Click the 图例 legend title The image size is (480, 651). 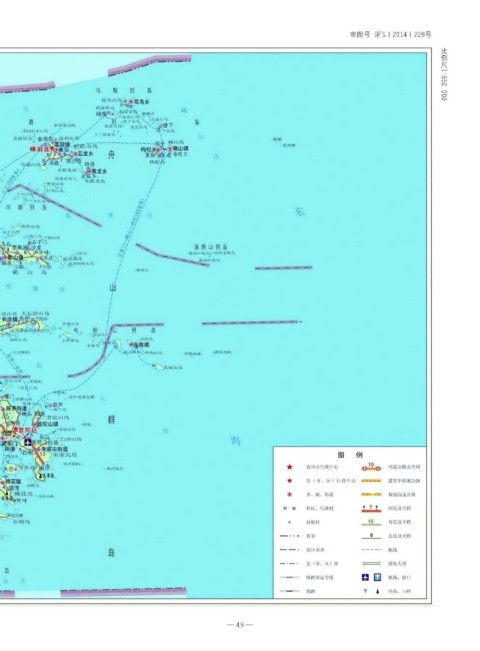(350, 455)
